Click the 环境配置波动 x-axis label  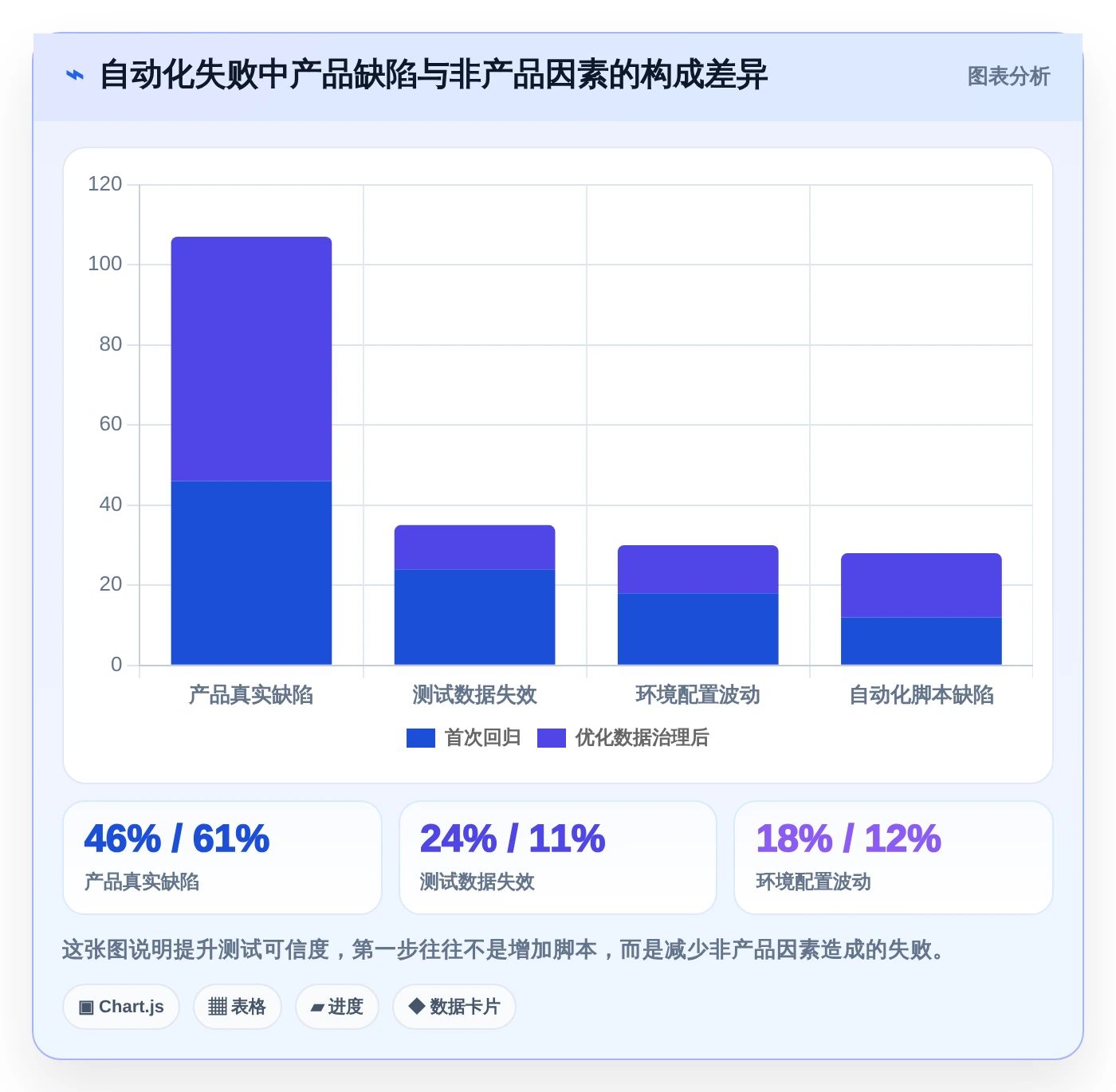point(697,695)
